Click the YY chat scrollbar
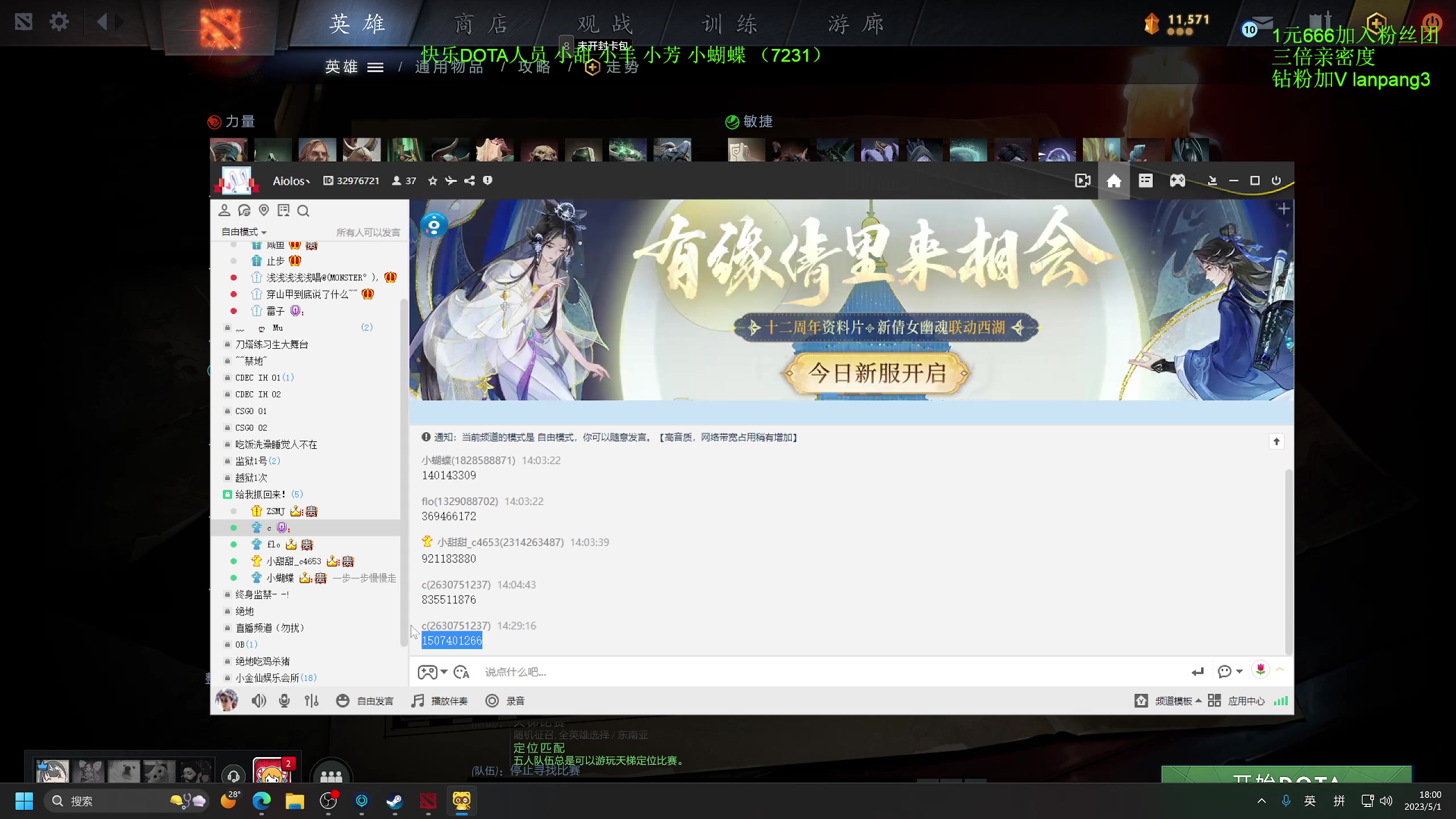This screenshot has width=1456, height=819. point(1288,562)
